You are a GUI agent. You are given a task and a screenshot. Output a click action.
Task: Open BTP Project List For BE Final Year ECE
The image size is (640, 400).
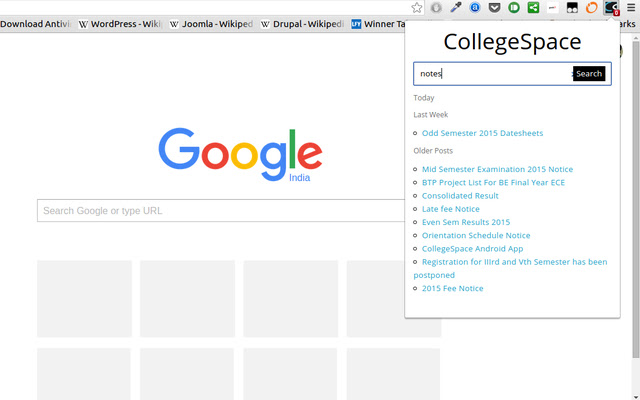(x=493, y=182)
